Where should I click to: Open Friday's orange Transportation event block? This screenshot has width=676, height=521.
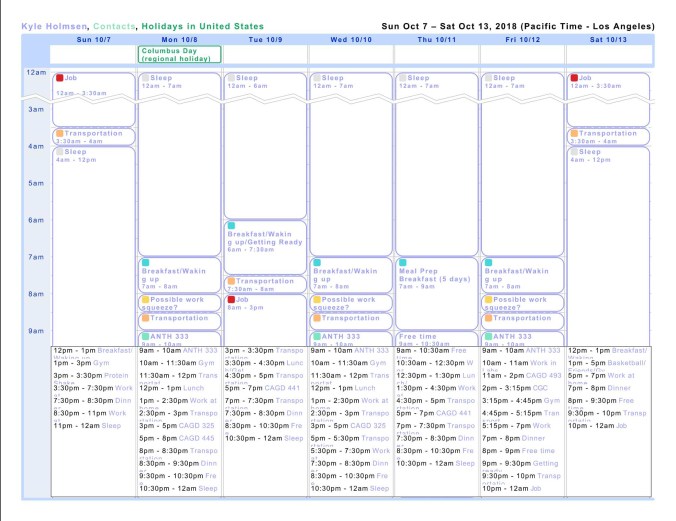coord(523,321)
